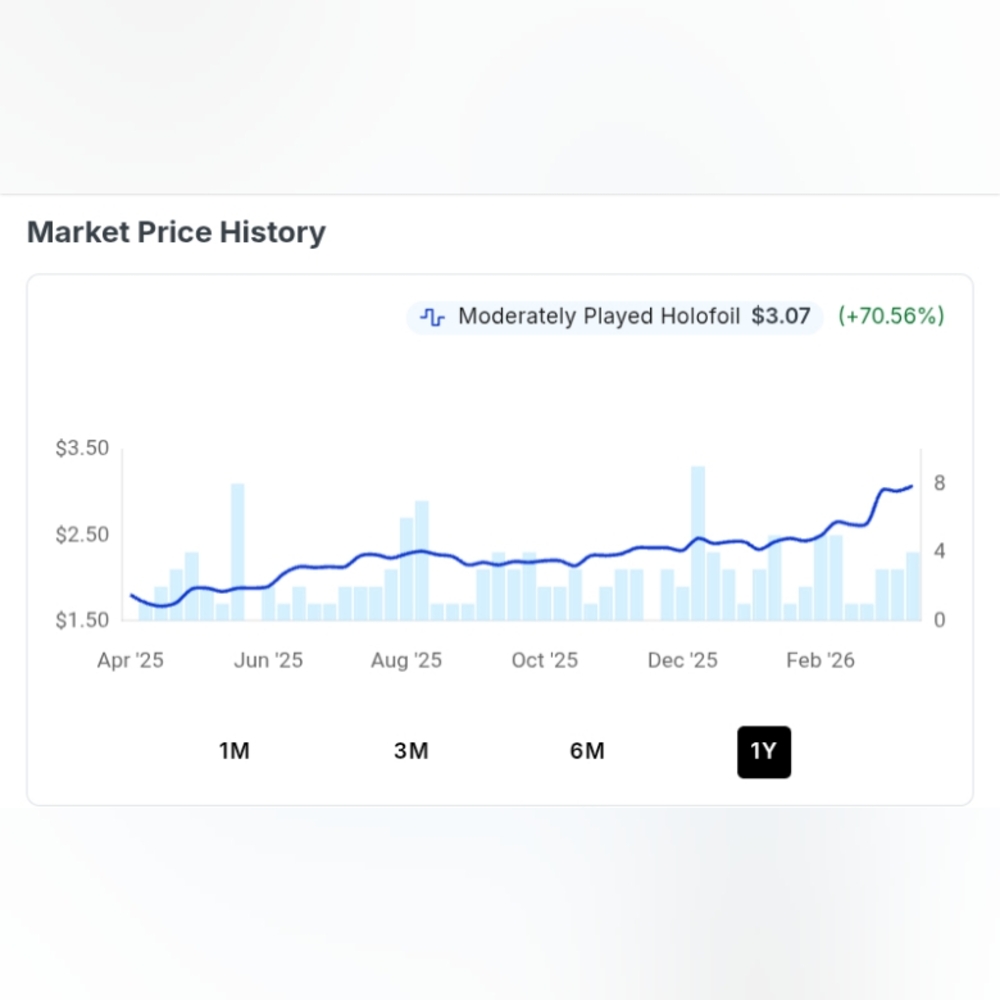The height and width of the screenshot is (1000, 1000).
Task: Switch to the 3M time range
Action: pyautogui.click(x=411, y=751)
